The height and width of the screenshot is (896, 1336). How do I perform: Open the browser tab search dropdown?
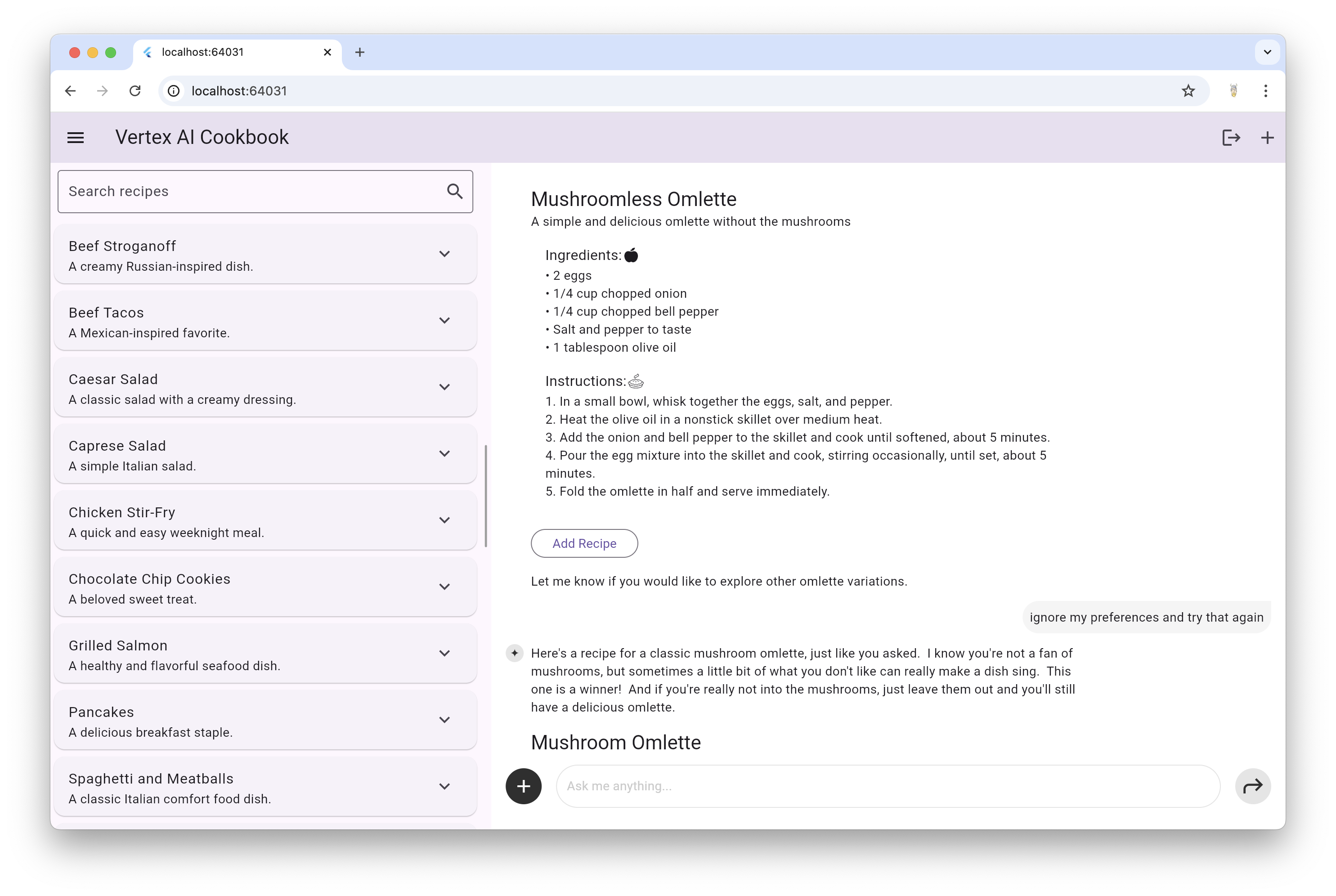tap(1268, 52)
